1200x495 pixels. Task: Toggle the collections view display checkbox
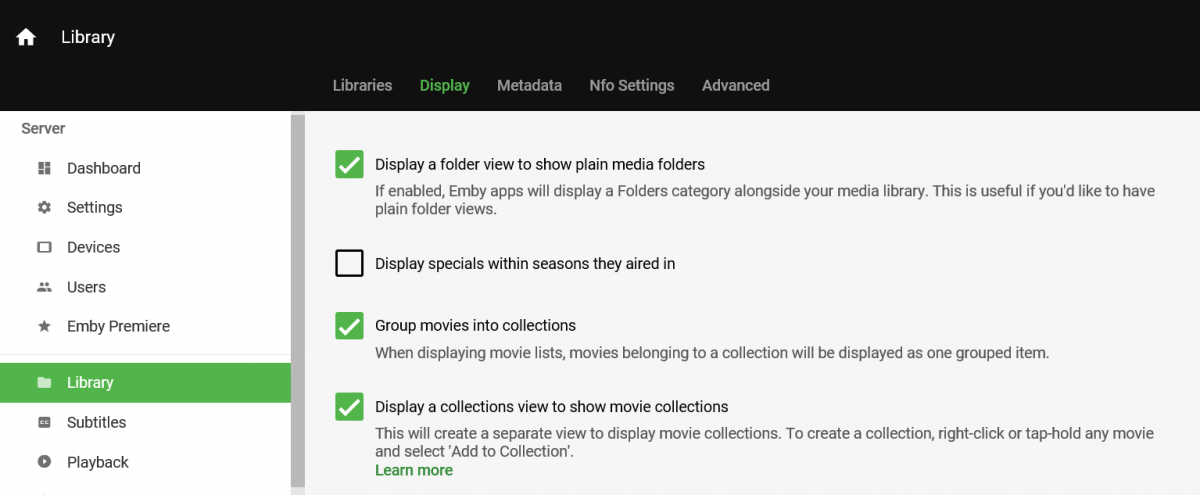click(x=349, y=407)
